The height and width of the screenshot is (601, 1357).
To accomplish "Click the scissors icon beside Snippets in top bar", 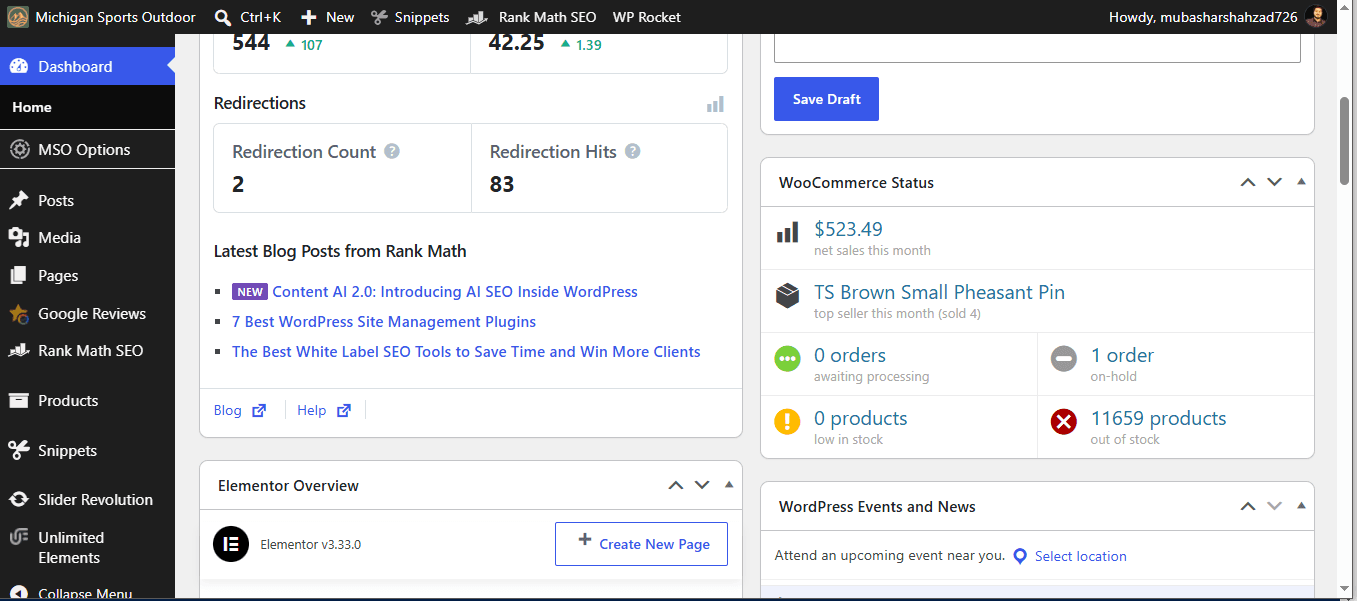I will pyautogui.click(x=379, y=17).
